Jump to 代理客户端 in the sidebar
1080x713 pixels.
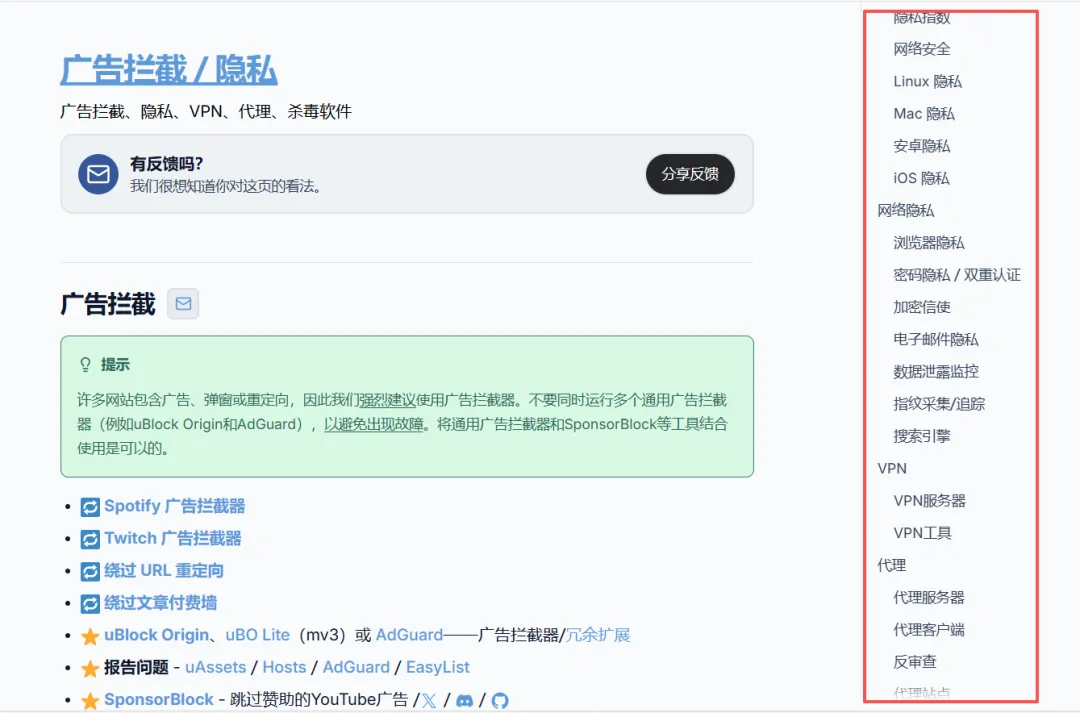929,630
